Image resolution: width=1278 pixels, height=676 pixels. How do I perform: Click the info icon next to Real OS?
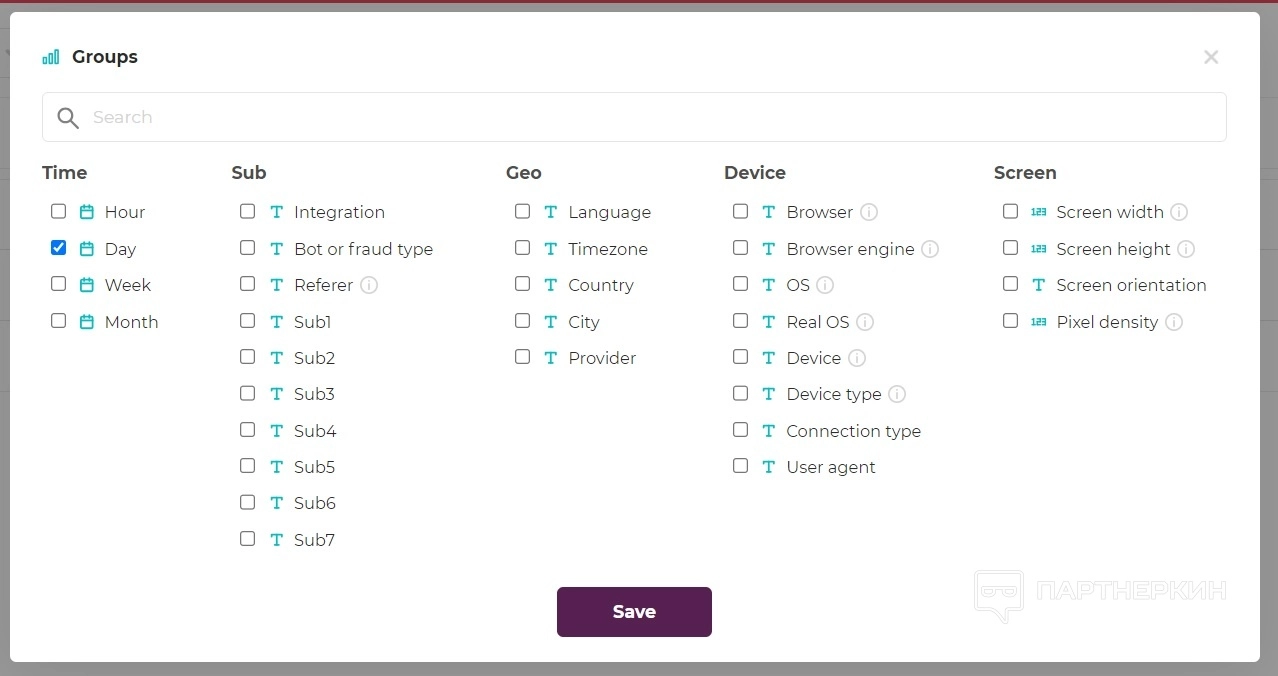865,322
